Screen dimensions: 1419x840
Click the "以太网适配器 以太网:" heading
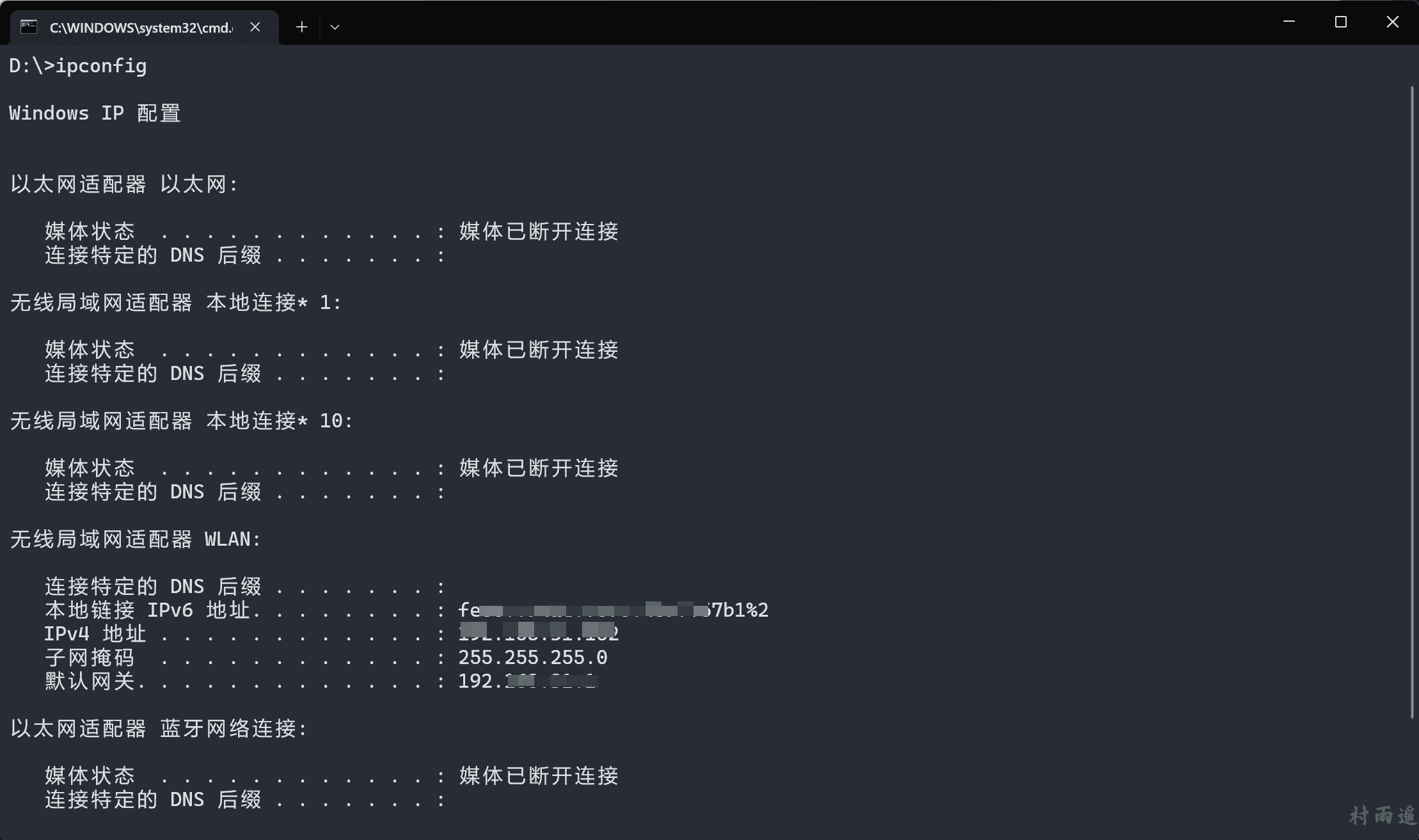(124, 184)
